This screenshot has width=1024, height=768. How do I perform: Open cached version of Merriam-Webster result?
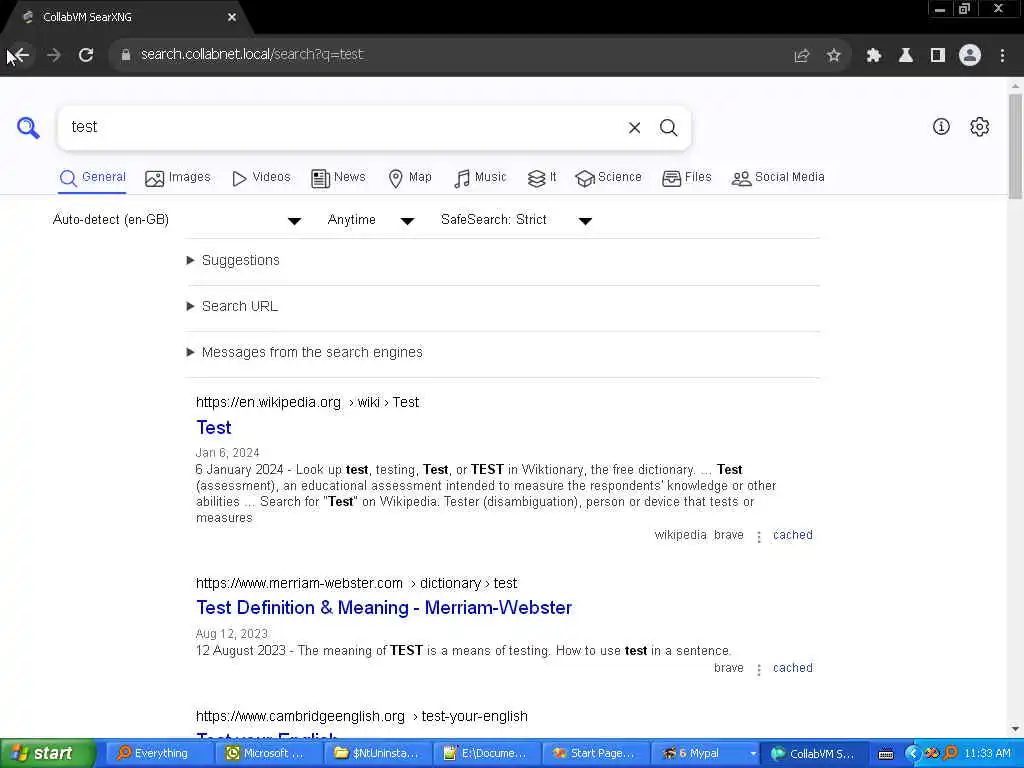click(793, 668)
